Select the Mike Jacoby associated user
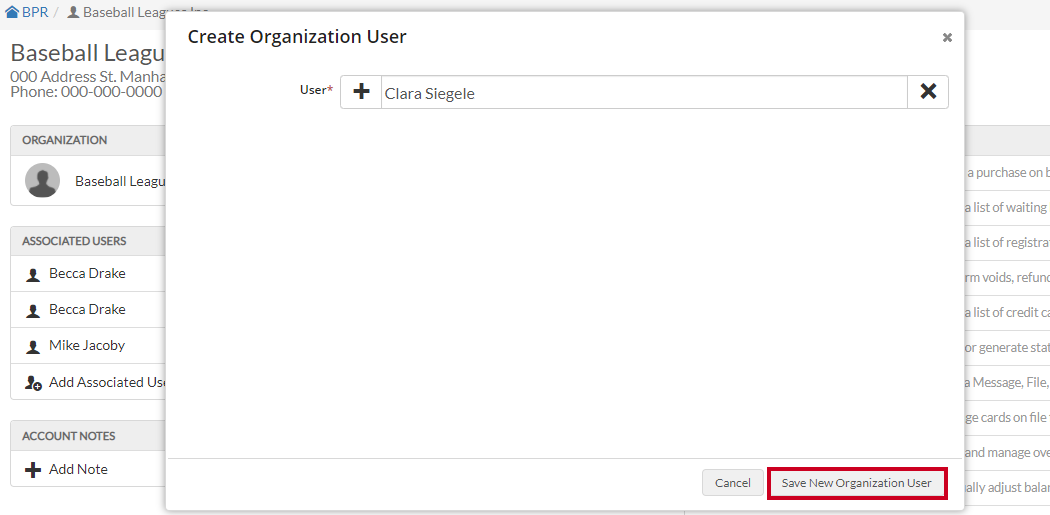 87,346
